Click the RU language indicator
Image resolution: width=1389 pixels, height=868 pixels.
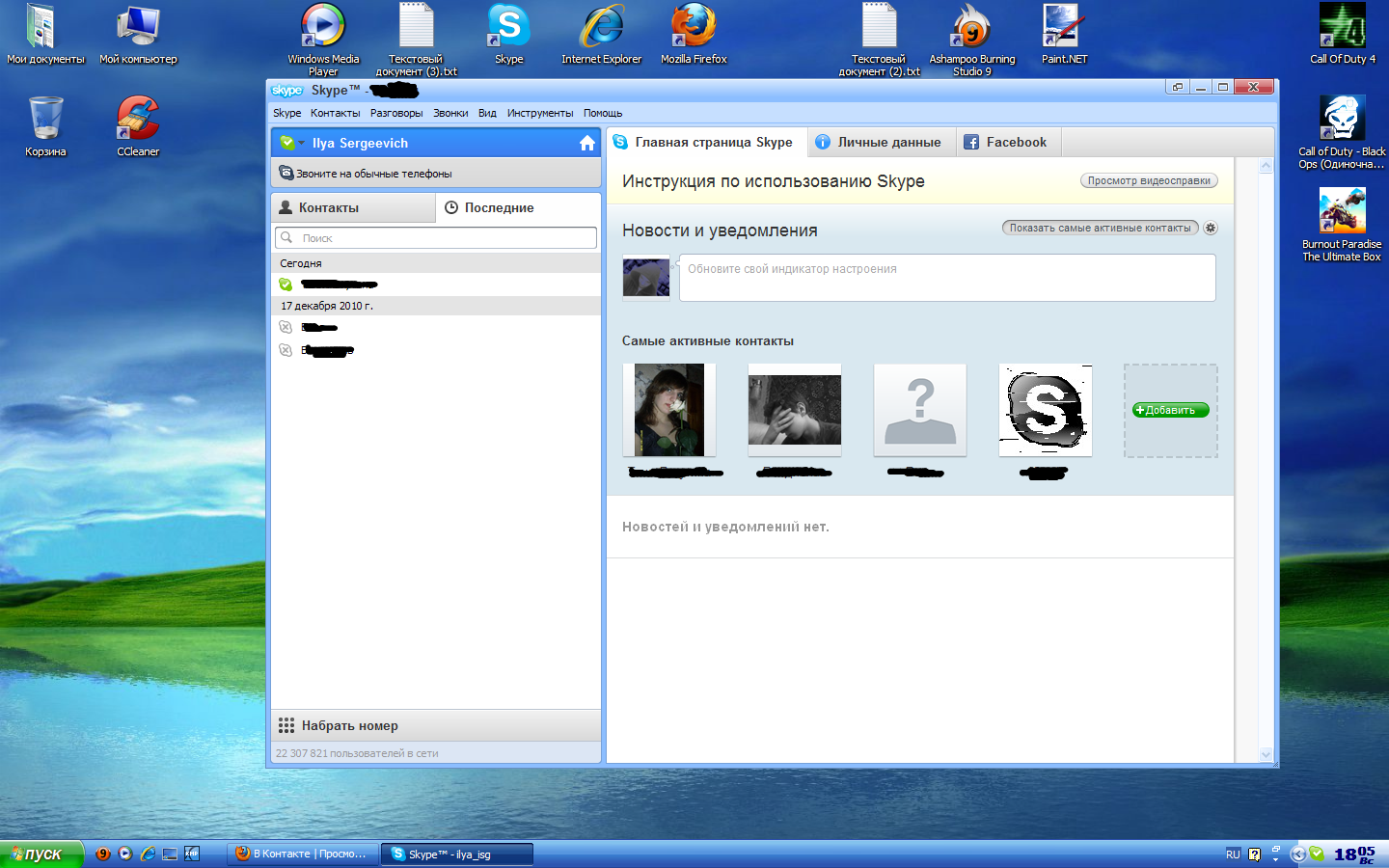1233,854
